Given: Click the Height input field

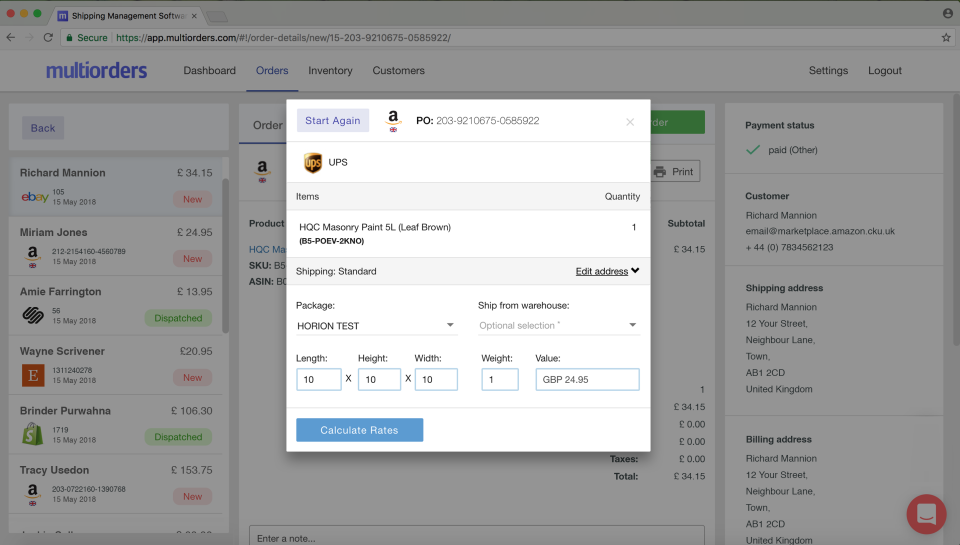Looking at the screenshot, I should 379,380.
